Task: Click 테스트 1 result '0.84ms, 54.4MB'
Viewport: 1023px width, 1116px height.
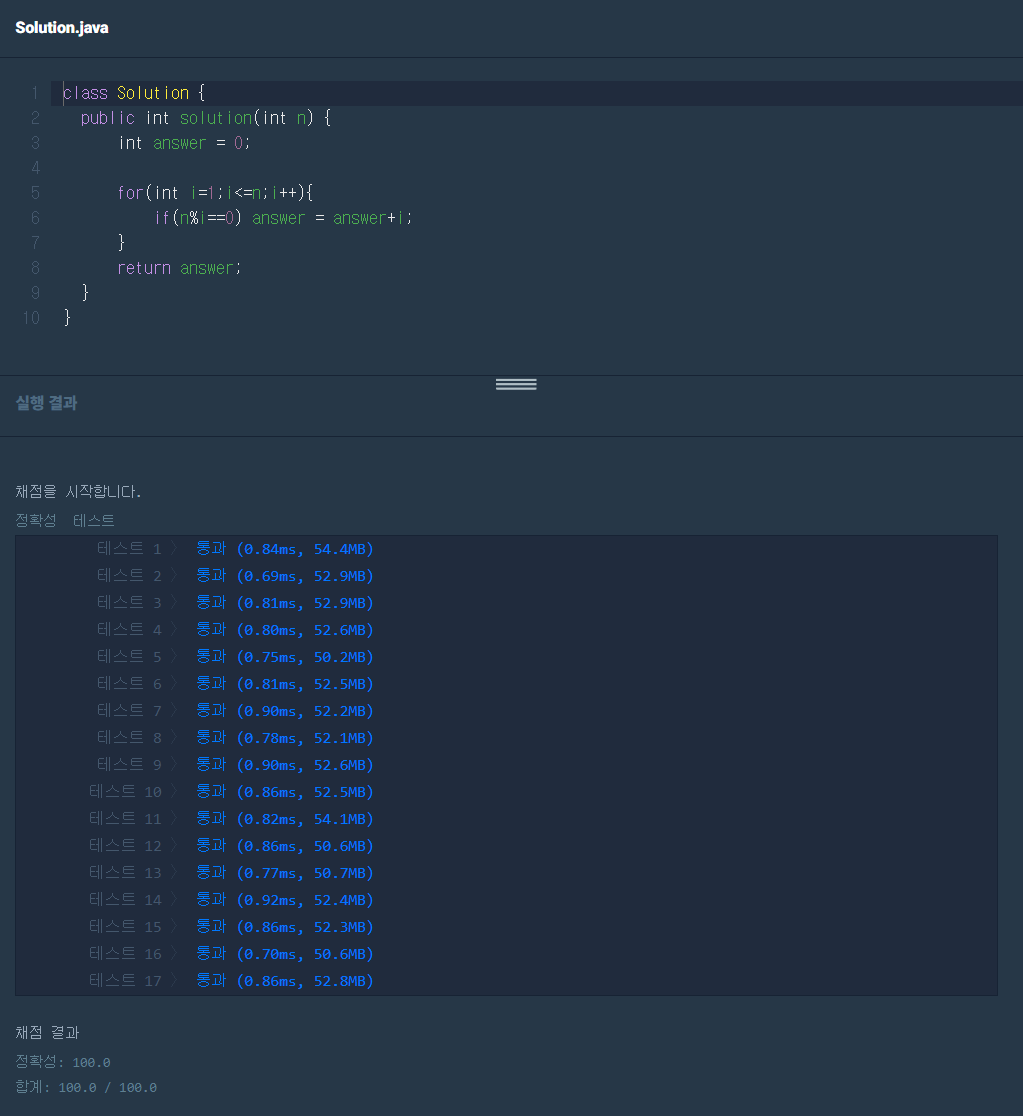Action: pos(305,549)
